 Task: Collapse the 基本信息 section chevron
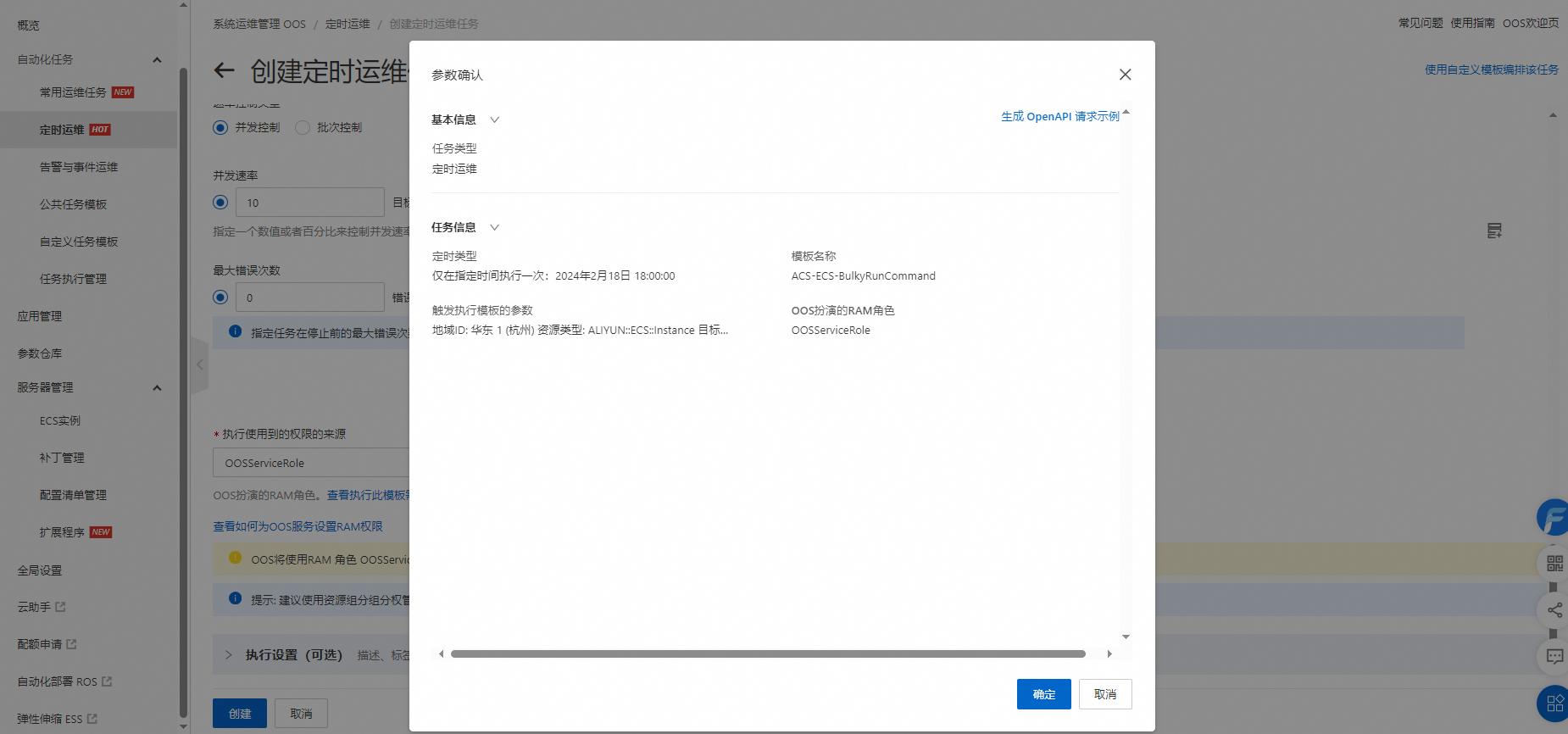(x=495, y=120)
